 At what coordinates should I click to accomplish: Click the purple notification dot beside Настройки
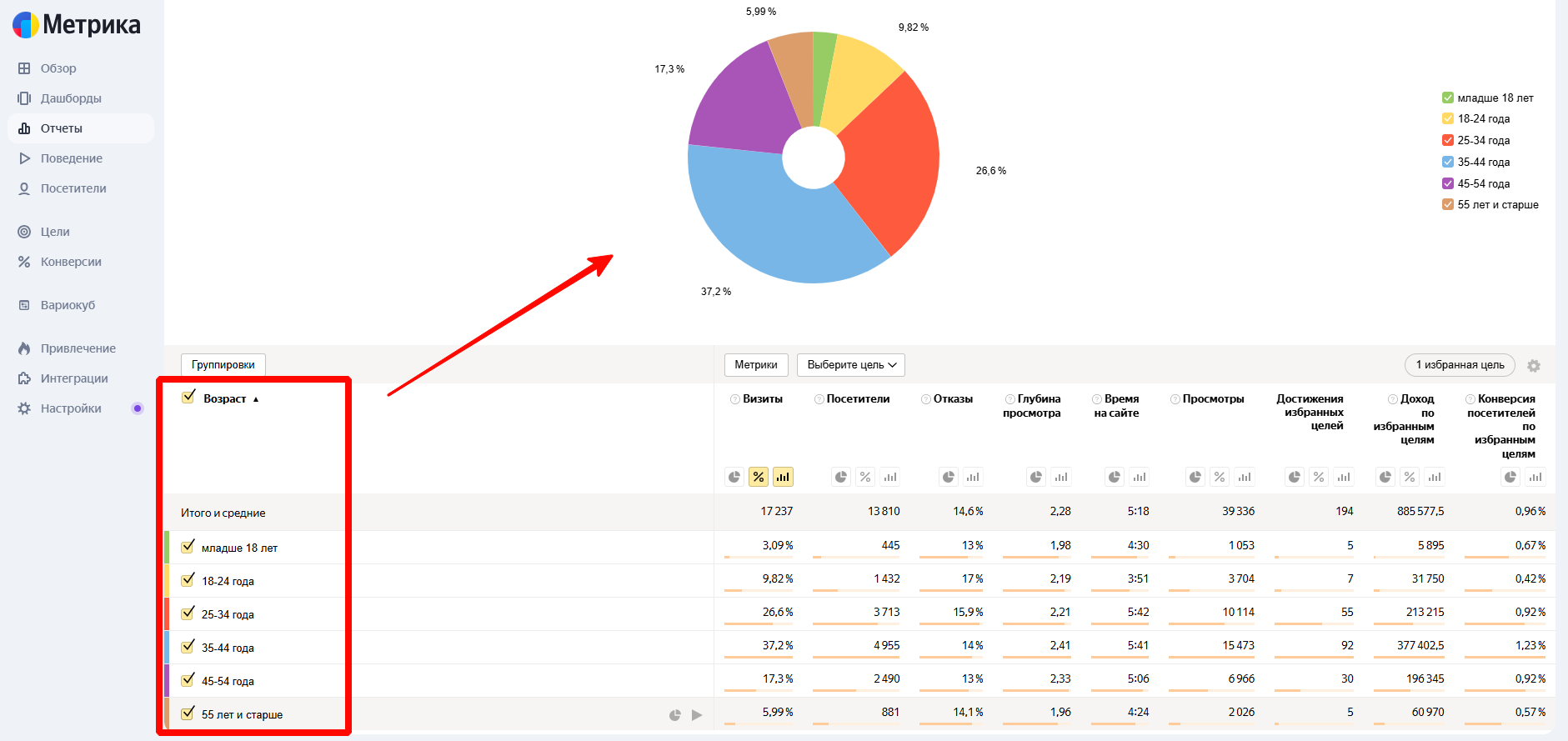point(138,408)
